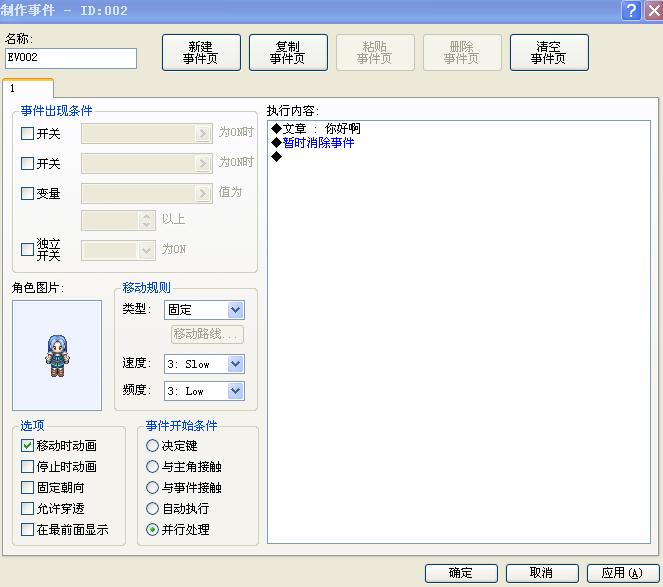663x587 pixels.
Task: Open 变量 selector arrow
Action: pyautogui.click(x=203, y=193)
